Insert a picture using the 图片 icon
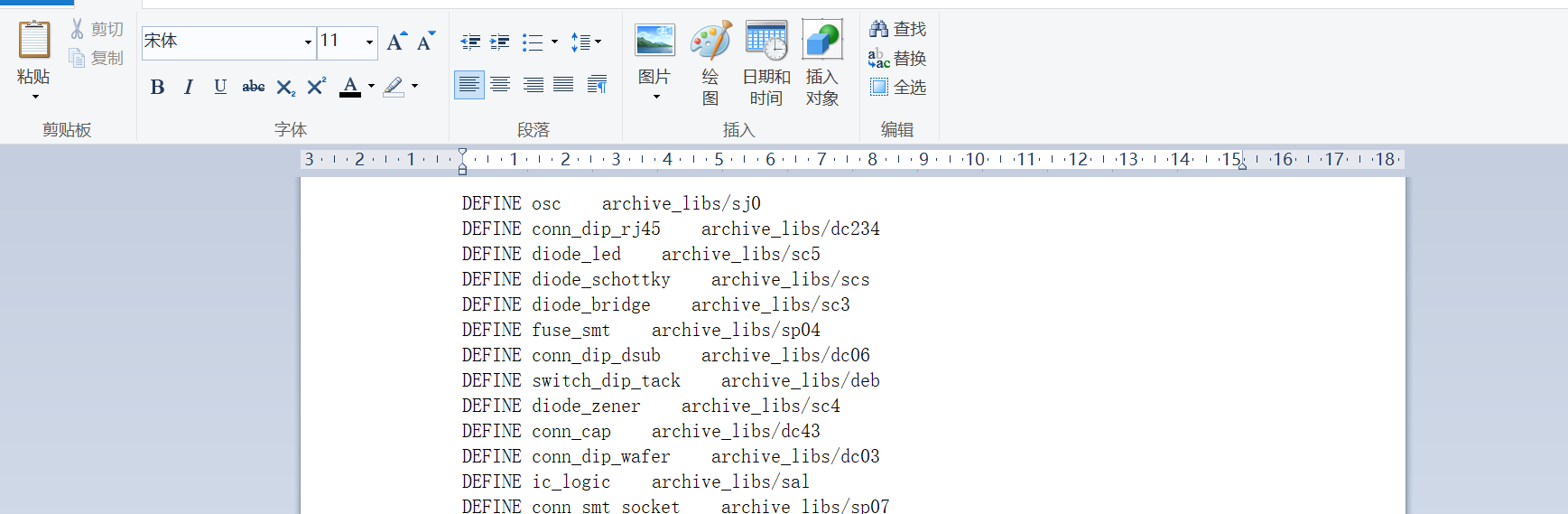 point(654,42)
